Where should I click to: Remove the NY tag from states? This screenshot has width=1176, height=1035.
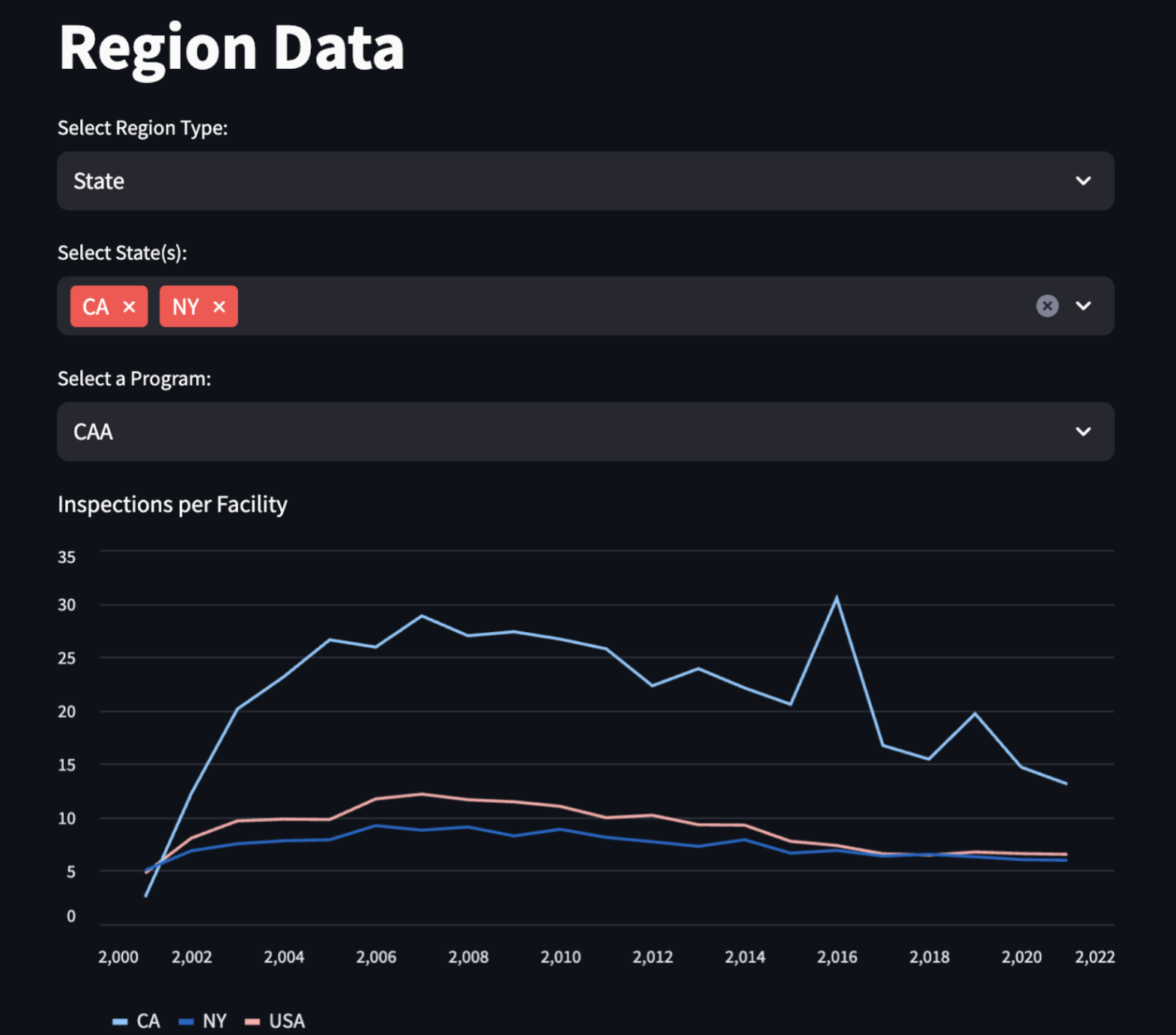click(219, 307)
